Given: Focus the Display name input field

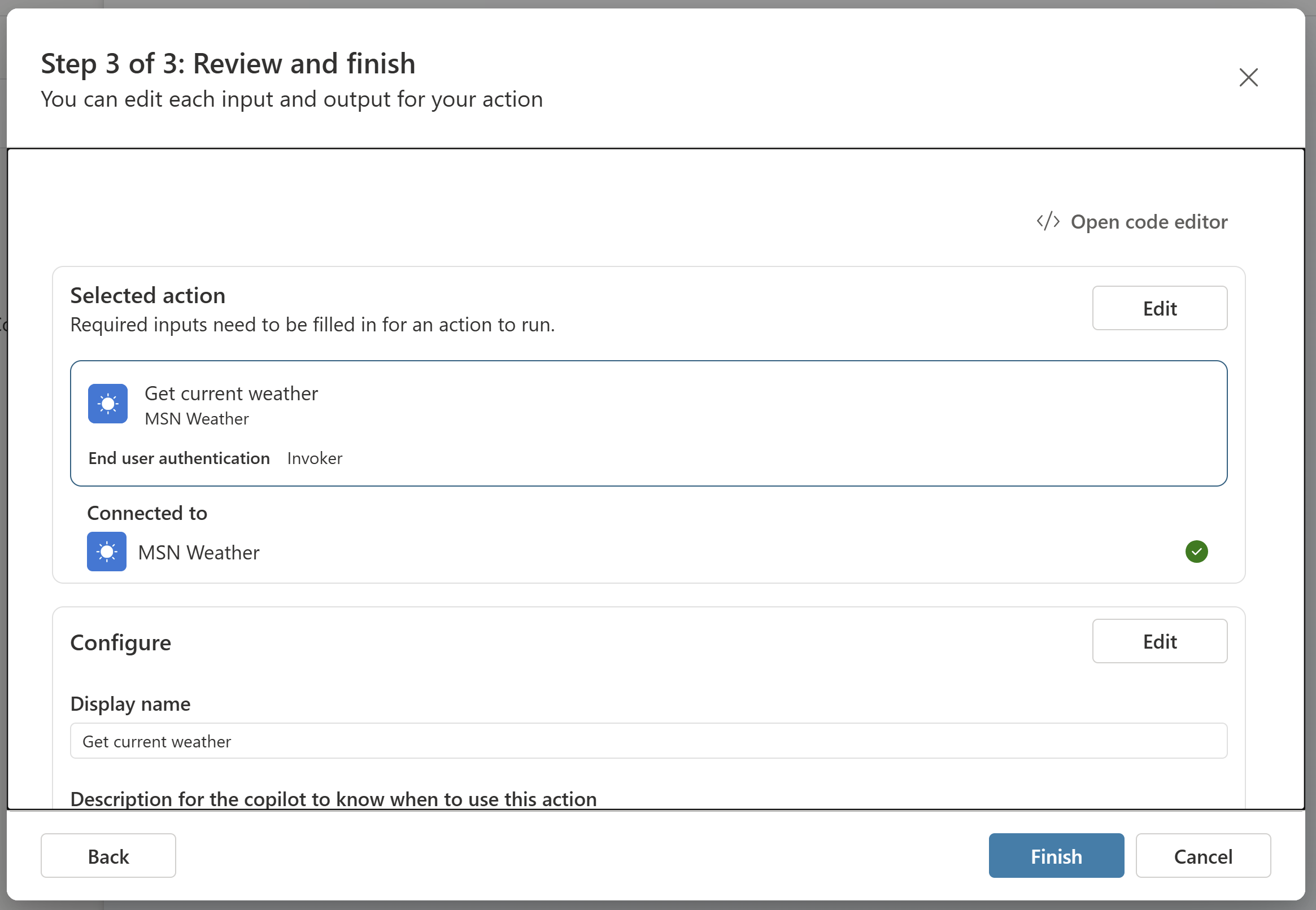Looking at the screenshot, I should [x=648, y=741].
